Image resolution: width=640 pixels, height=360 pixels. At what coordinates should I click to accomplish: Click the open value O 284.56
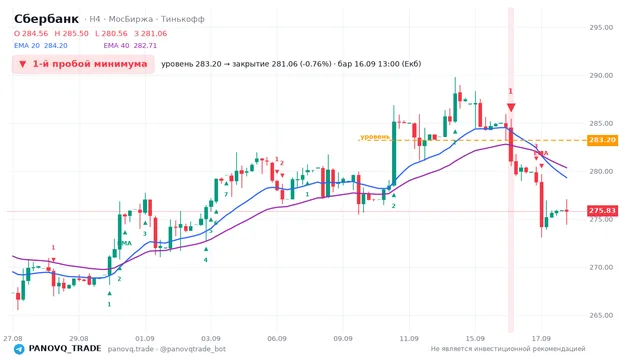(31, 33)
